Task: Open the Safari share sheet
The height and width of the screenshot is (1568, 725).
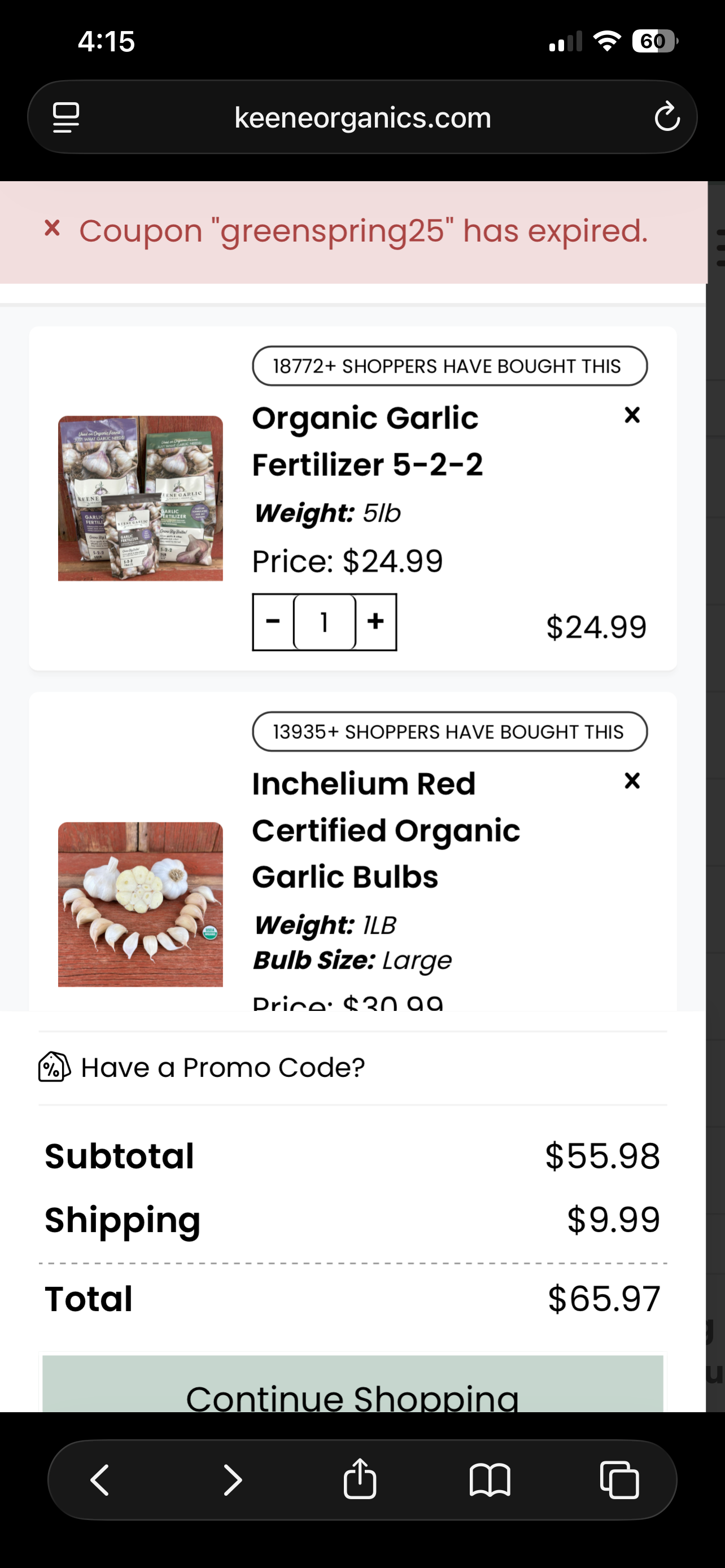Action: [360, 1478]
